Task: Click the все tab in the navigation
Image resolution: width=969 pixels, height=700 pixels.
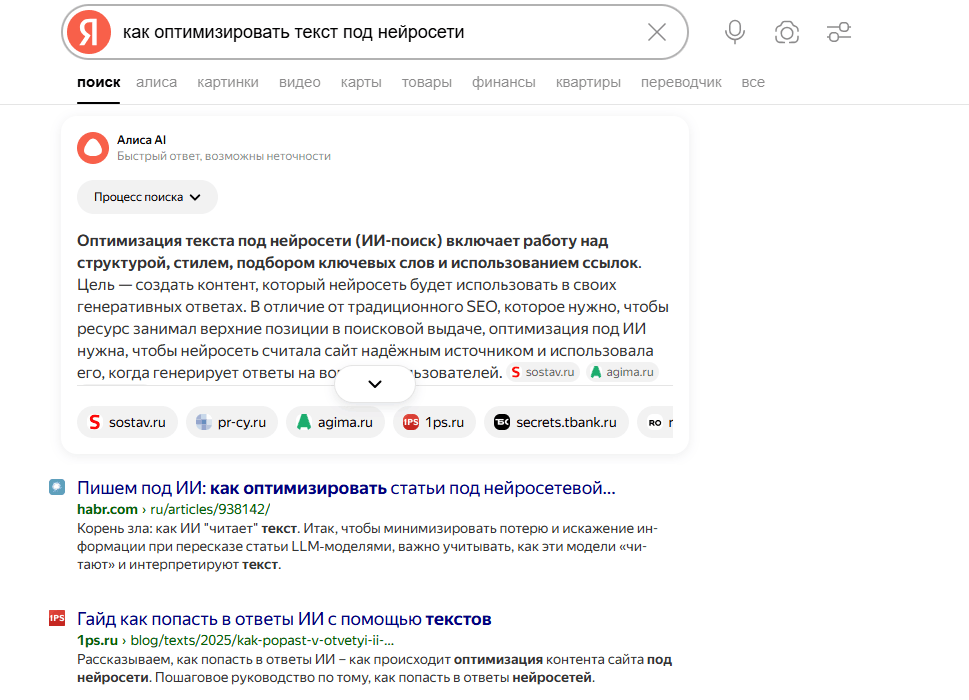Action: pyautogui.click(x=752, y=82)
